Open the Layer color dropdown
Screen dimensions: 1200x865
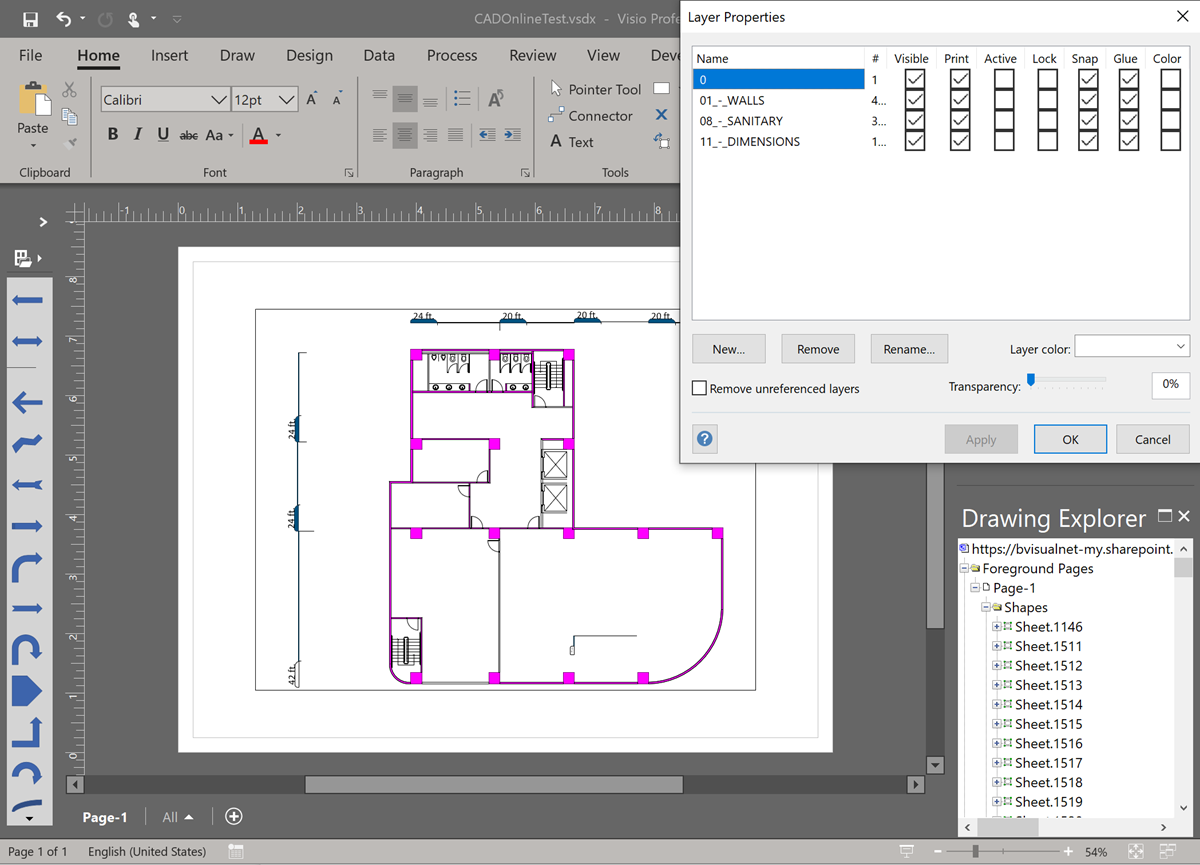click(1132, 347)
